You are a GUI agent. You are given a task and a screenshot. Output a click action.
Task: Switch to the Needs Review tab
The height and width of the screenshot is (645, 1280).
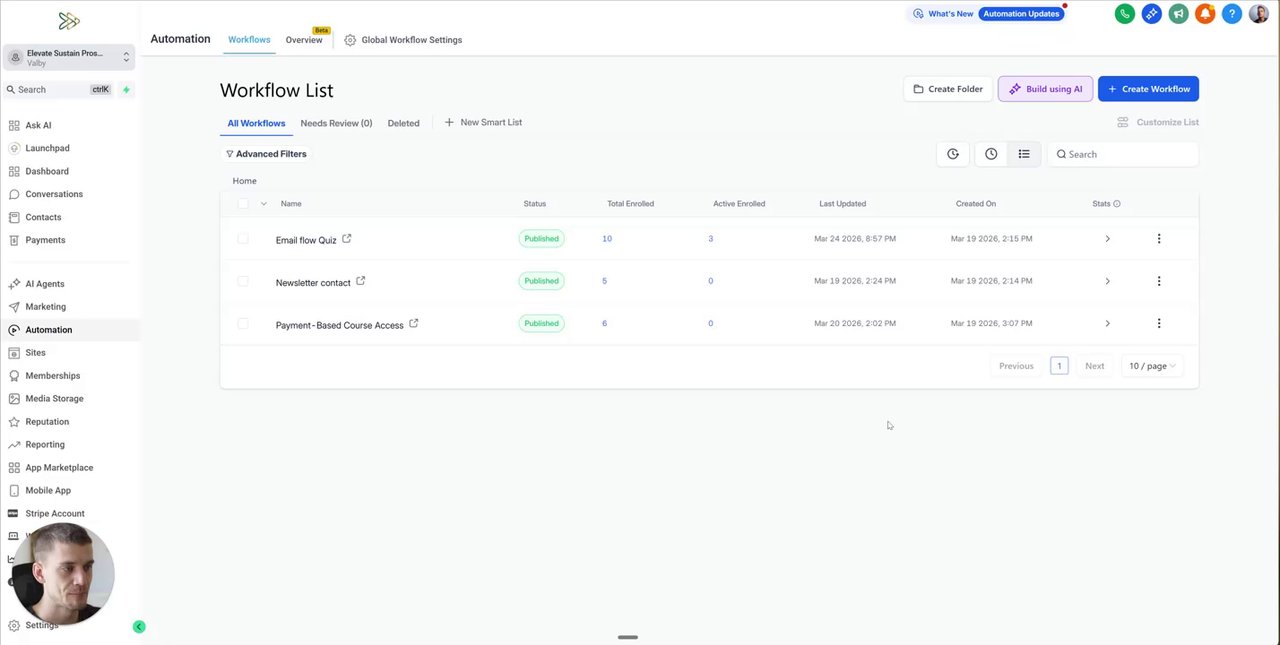(x=336, y=123)
